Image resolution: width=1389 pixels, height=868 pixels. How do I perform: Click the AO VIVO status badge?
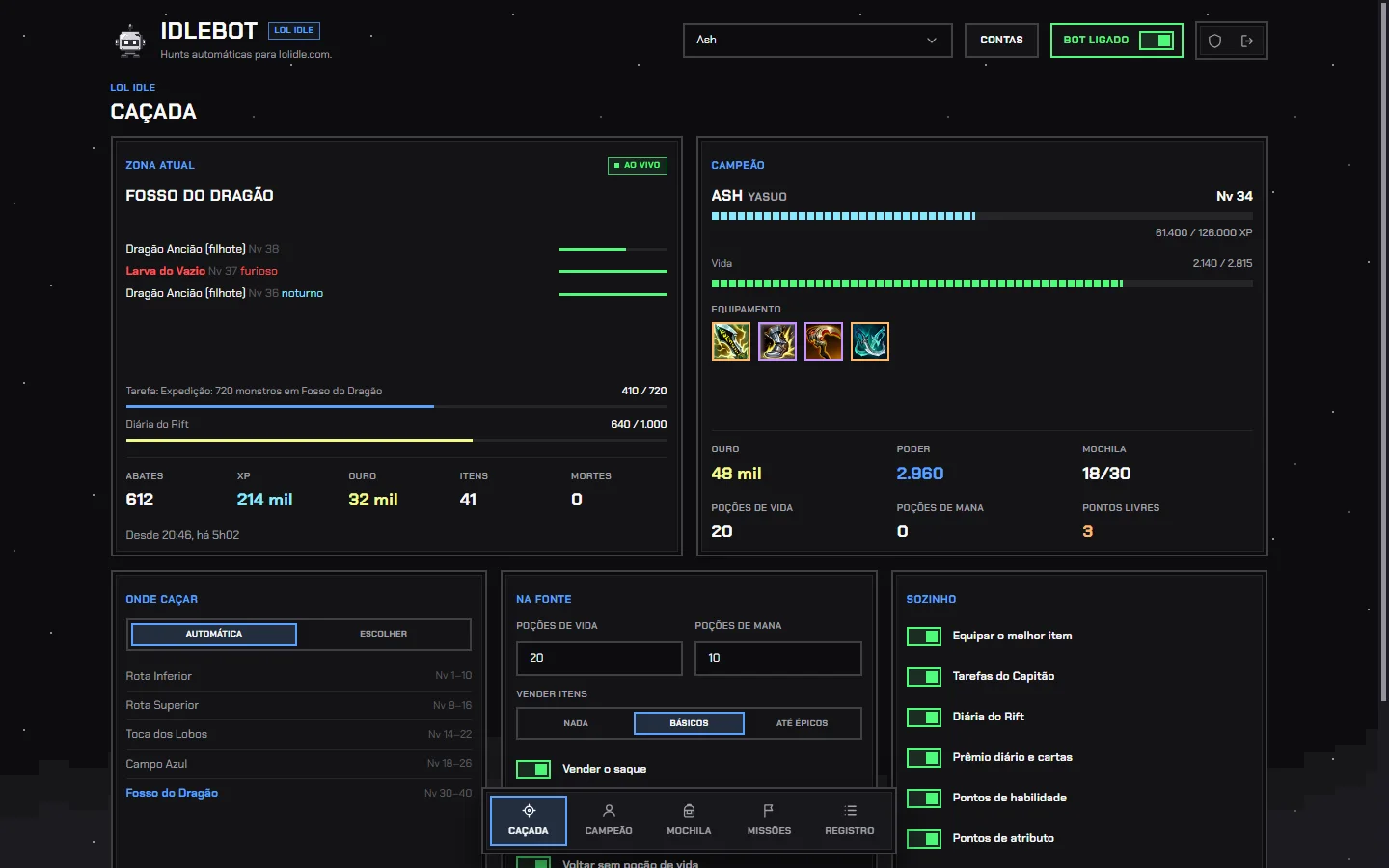pos(638,165)
